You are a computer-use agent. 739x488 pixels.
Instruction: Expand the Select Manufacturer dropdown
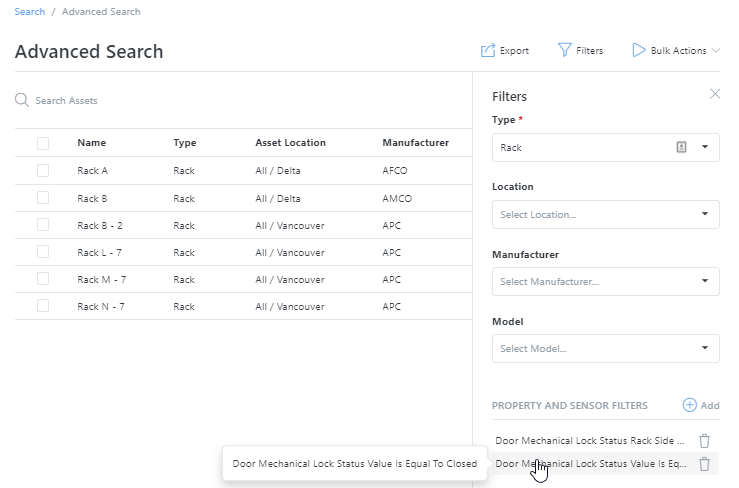tap(606, 281)
